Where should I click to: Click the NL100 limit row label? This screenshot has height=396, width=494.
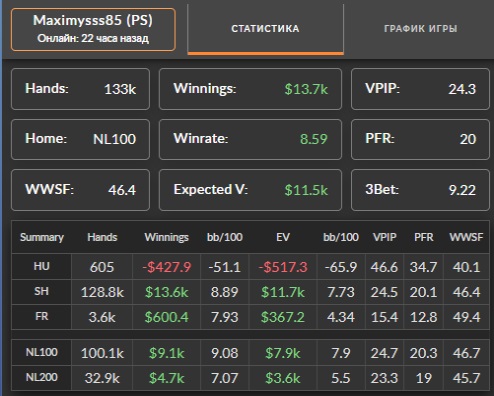pyautogui.click(x=41, y=352)
